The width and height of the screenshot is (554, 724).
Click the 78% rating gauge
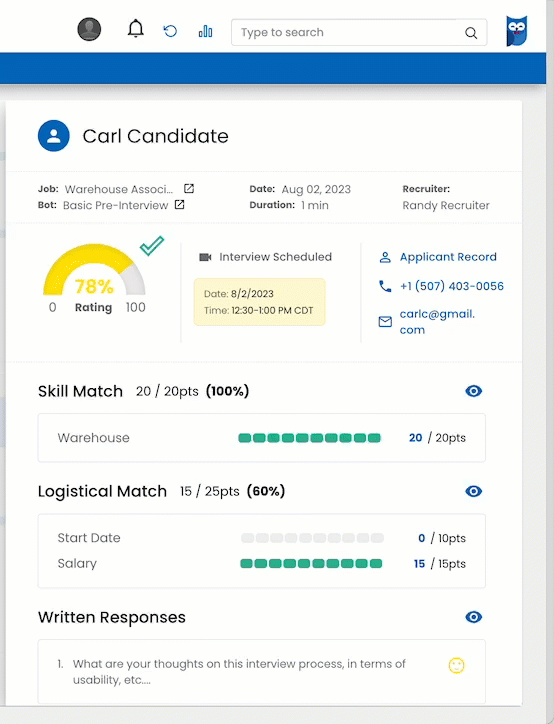[x=94, y=270]
